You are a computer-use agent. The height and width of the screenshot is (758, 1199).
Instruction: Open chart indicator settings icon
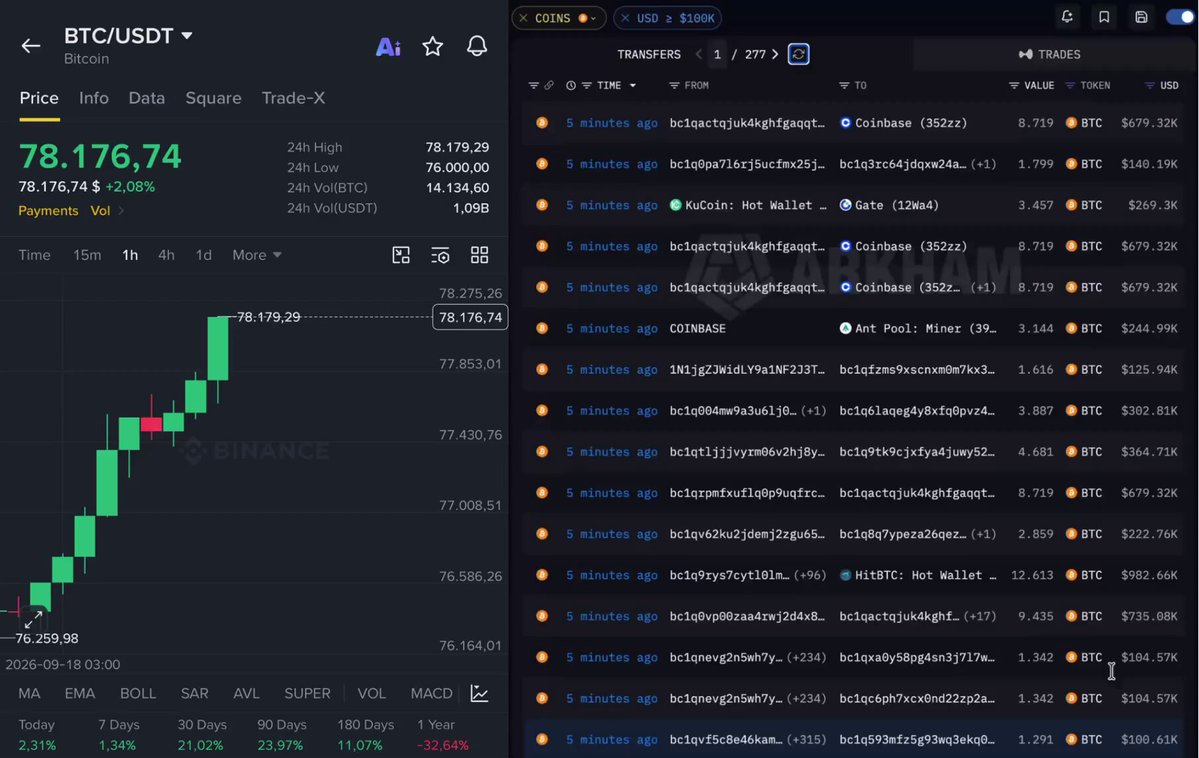440,255
